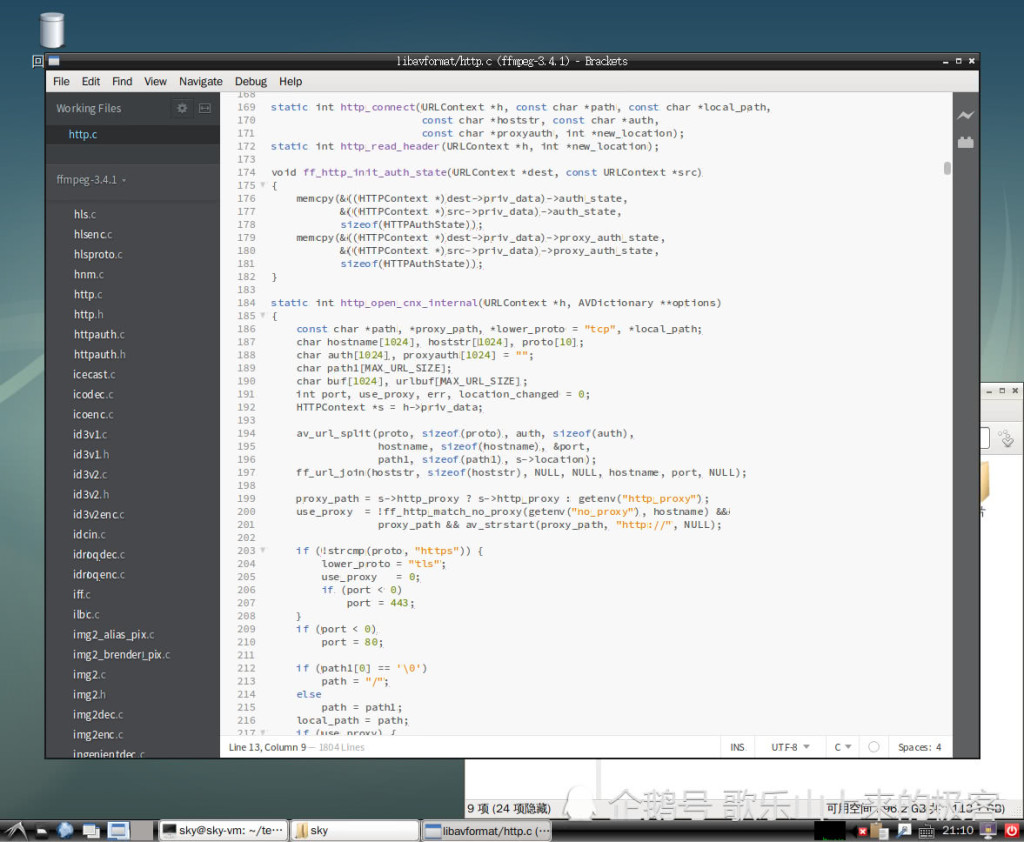The width and height of the screenshot is (1024, 842).
Task: Switch to the sky file manager taskbar button
Action: [x=354, y=830]
